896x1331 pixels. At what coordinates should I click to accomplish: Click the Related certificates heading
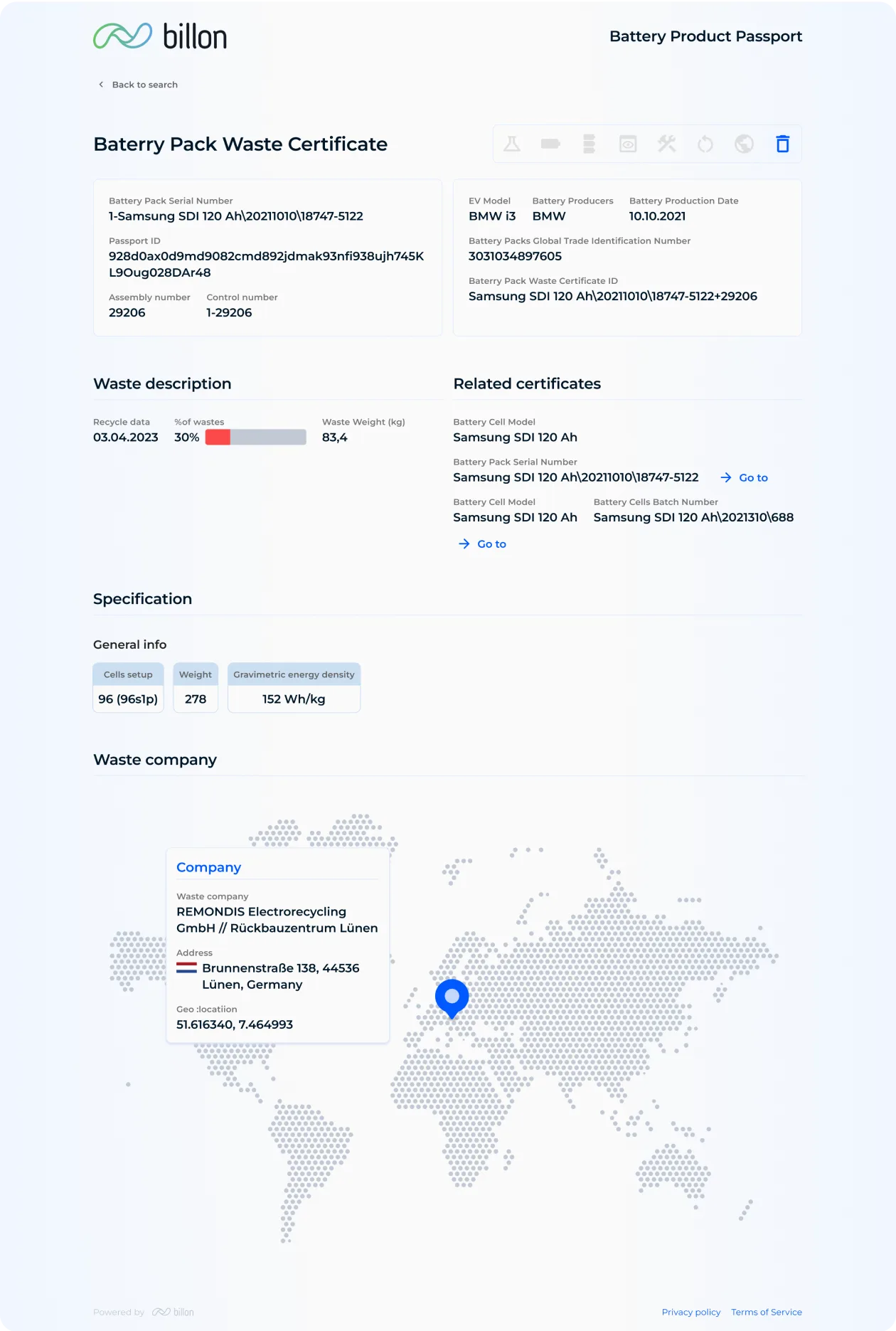point(527,384)
